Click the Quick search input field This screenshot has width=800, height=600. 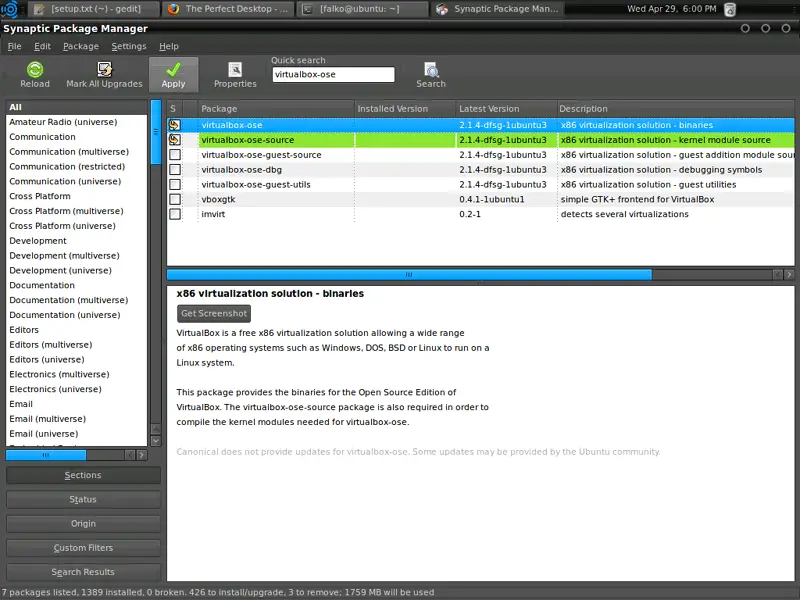click(x=333, y=74)
